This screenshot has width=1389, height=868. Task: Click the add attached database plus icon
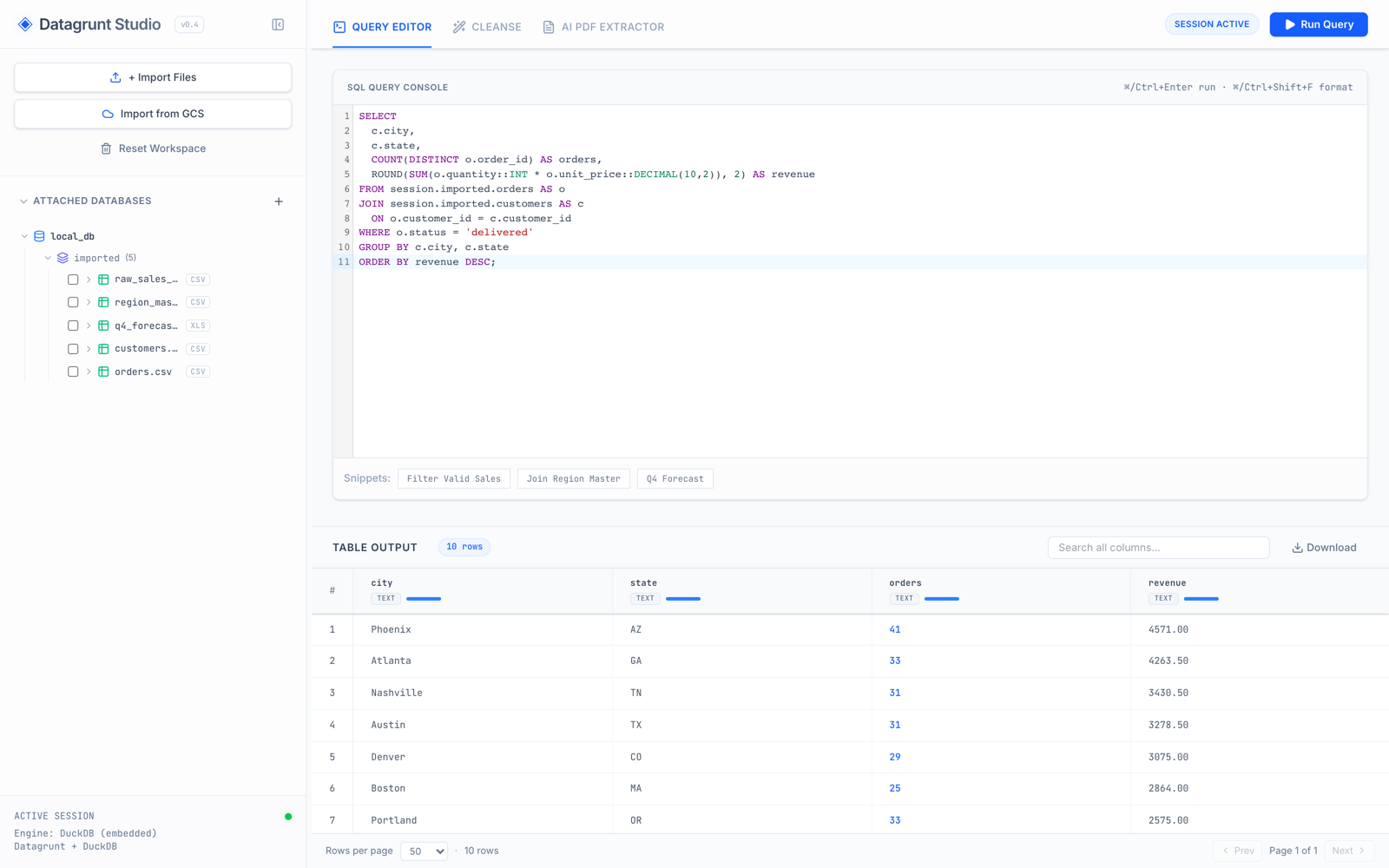(x=279, y=201)
